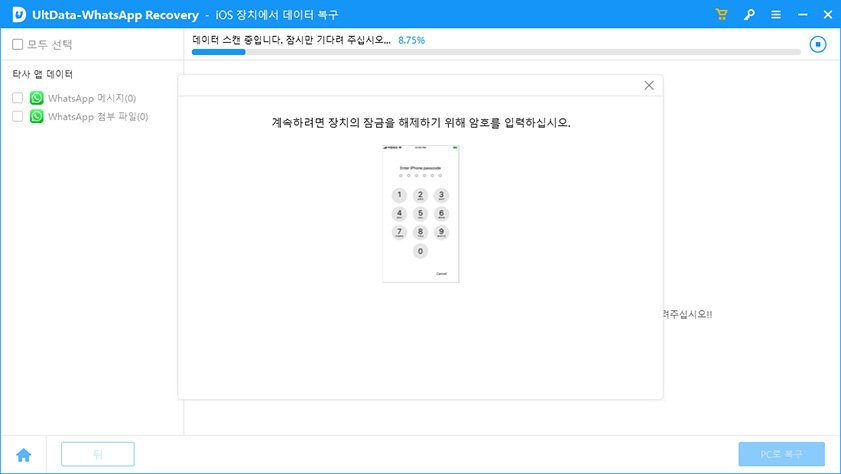Close the UltData application window
The width and height of the screenshot is (841, 474).
pyautogui.click(x=825, y=14)
